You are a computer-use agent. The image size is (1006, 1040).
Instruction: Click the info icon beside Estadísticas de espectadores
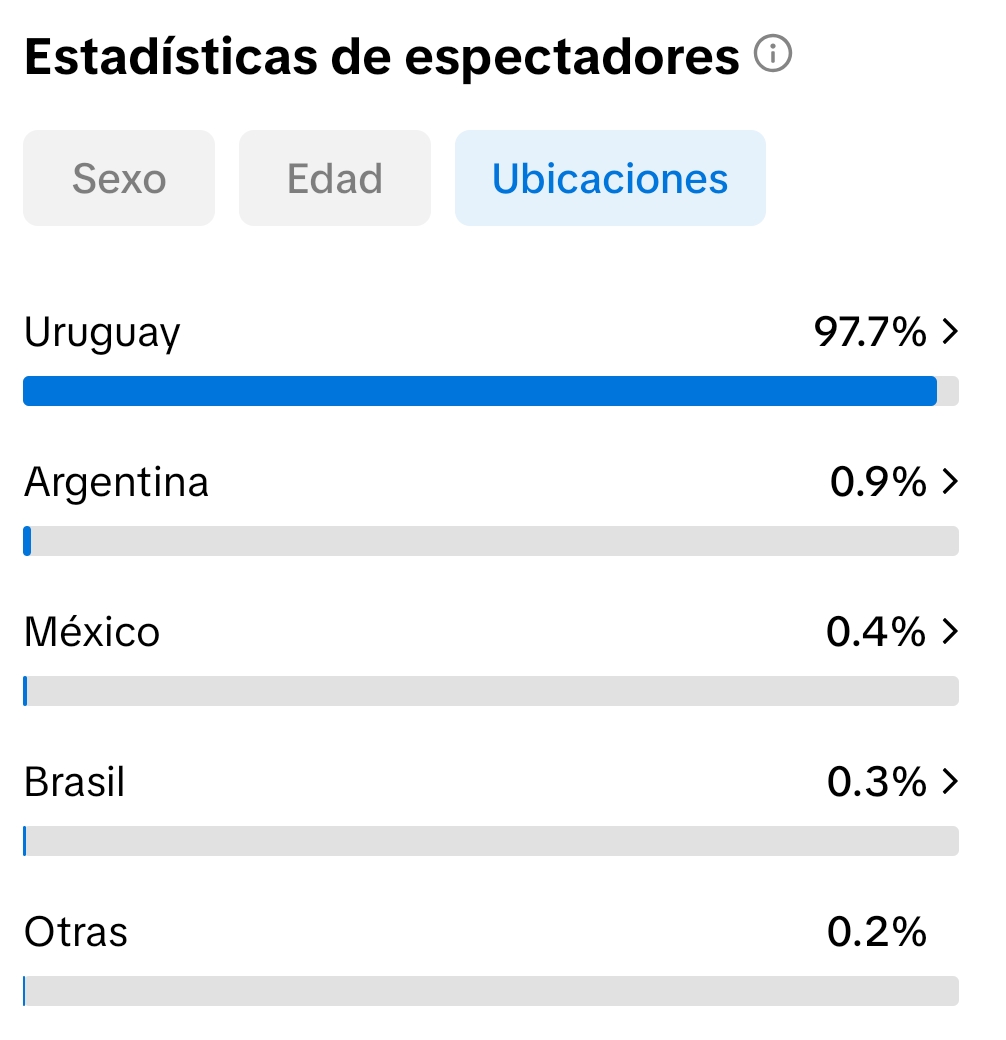point(773,55)
